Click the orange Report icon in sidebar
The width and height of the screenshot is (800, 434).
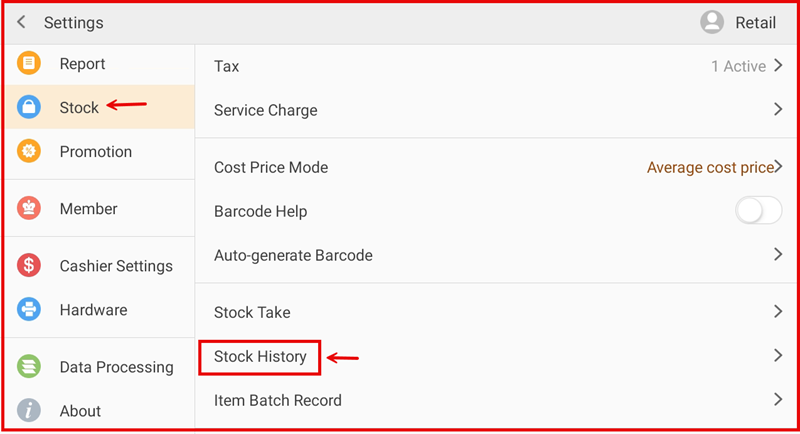click(x=30, y=64)
